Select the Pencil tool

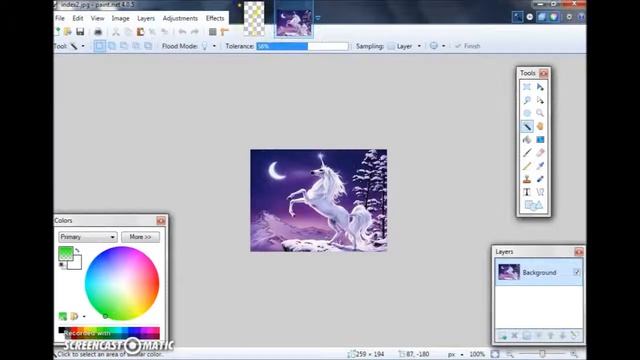527,166
